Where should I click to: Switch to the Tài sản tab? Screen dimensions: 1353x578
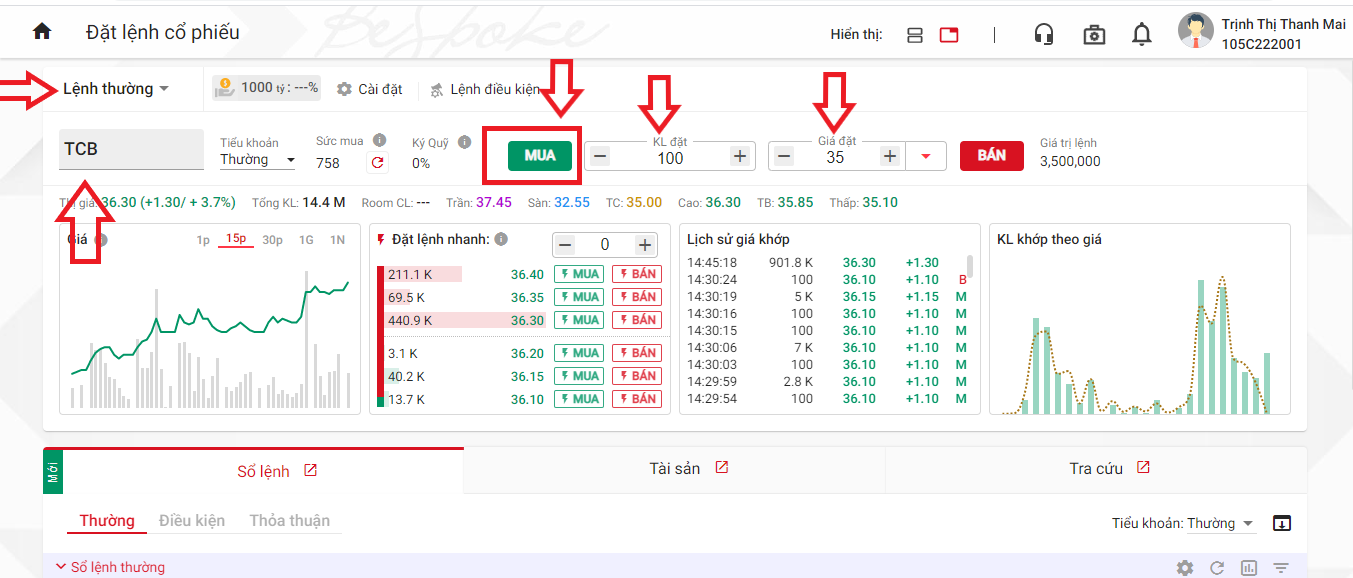pos(675,468)
